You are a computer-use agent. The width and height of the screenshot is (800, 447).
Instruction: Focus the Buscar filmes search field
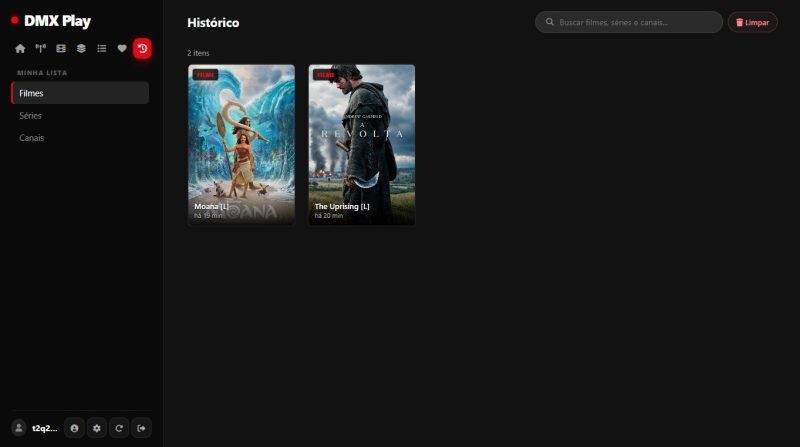click(629, 22)
